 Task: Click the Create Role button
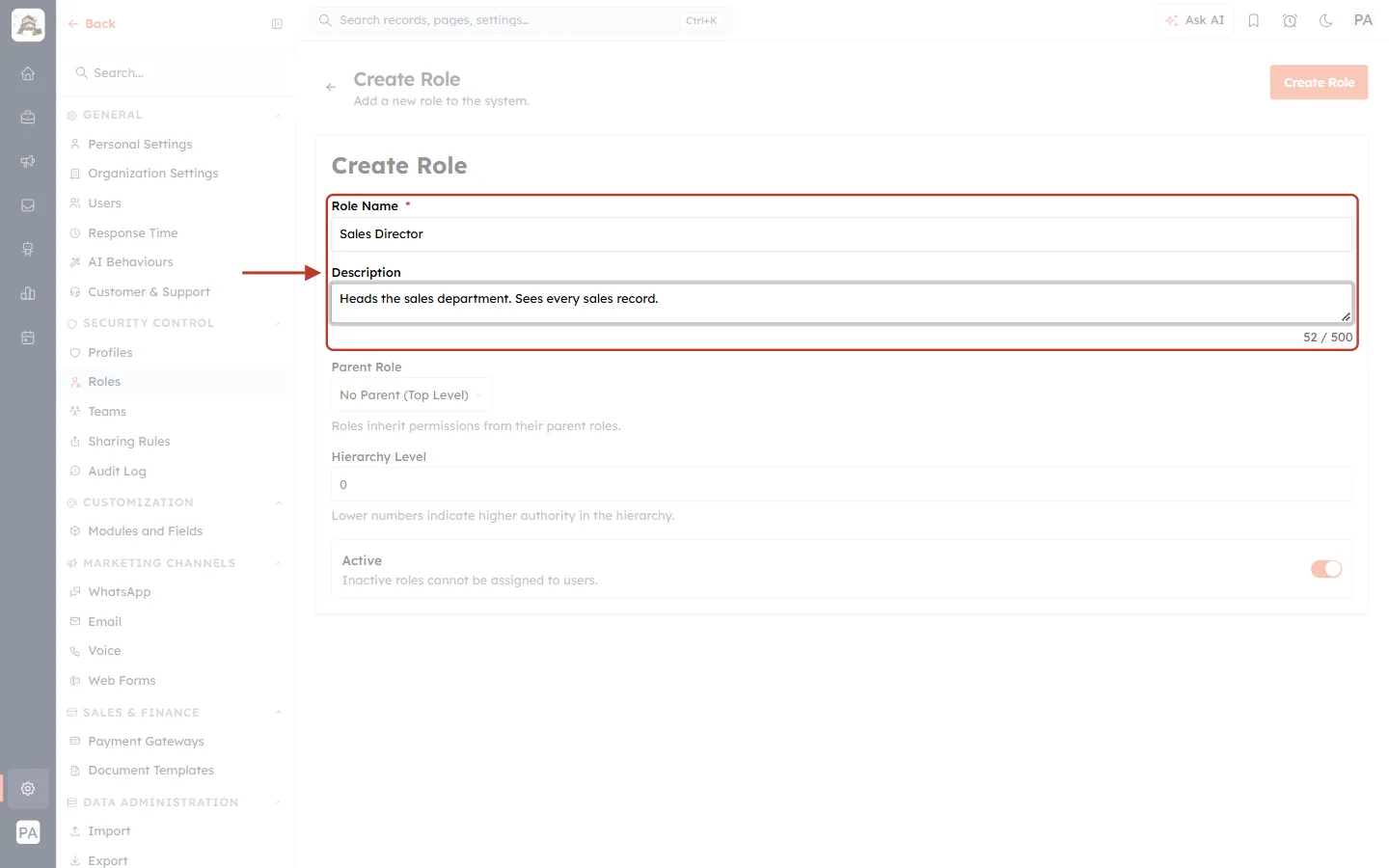(1319, 83)
